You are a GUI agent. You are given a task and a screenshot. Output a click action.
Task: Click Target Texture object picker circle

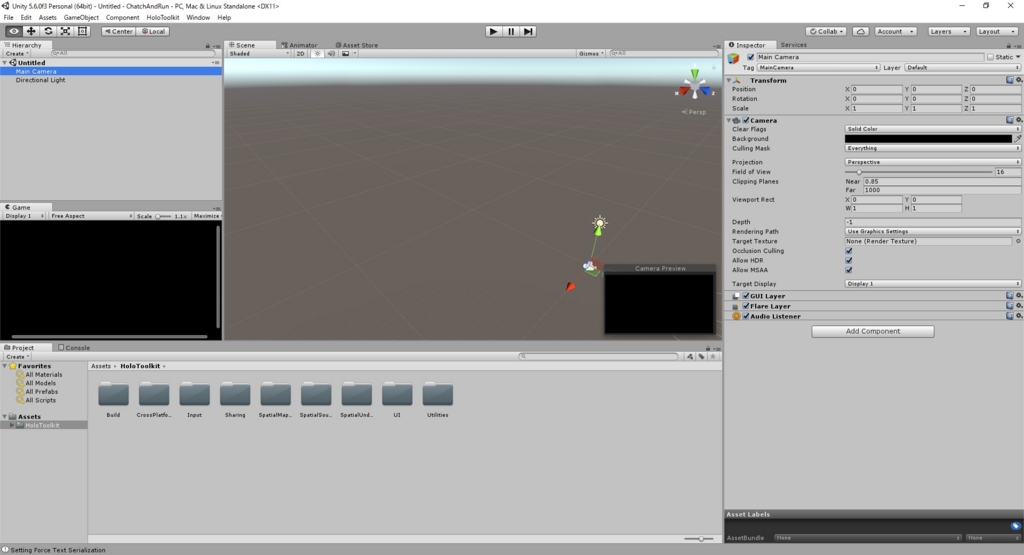[x=1017, y=241]
